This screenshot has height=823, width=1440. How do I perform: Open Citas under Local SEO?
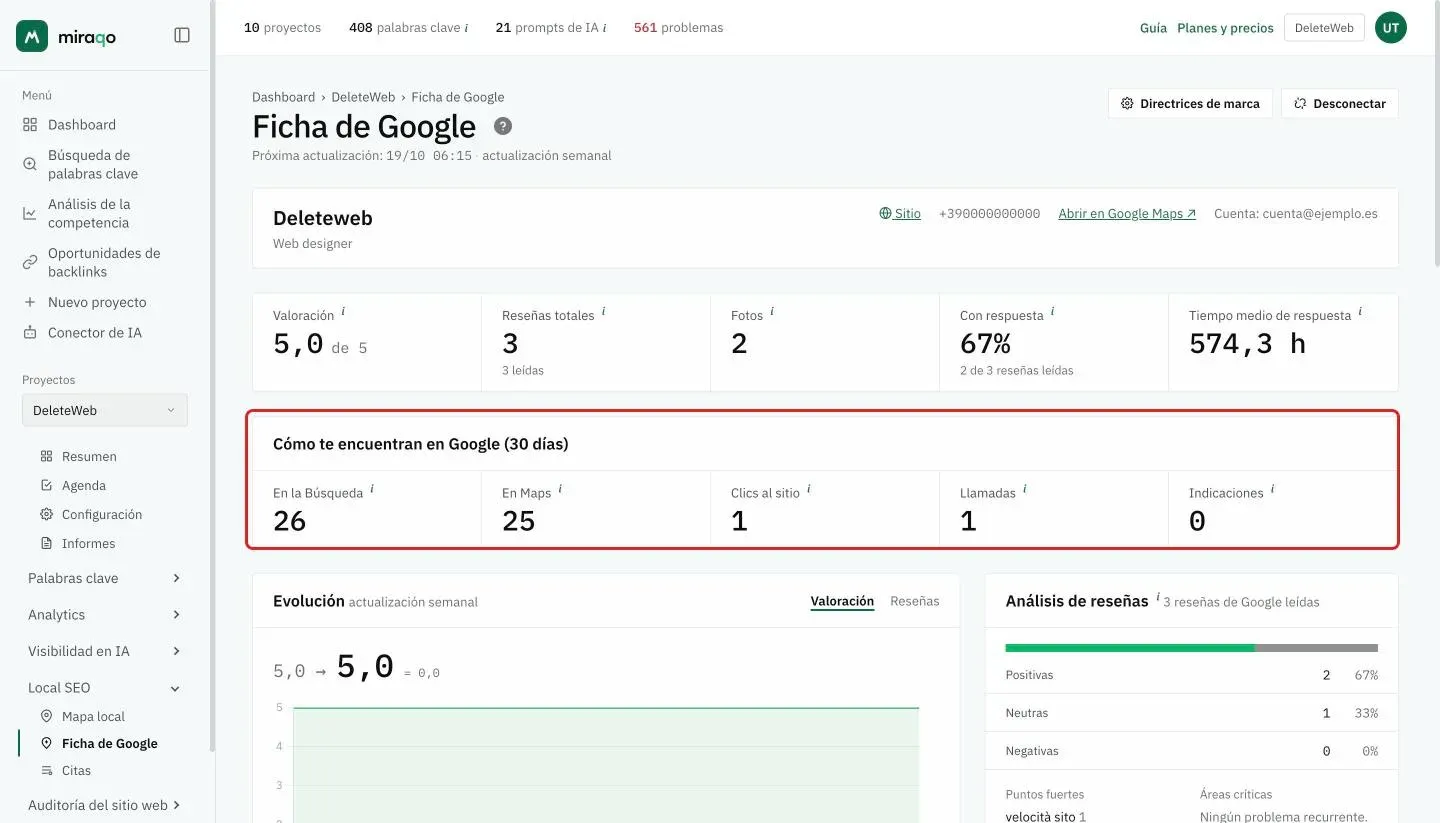pos(76,771)
